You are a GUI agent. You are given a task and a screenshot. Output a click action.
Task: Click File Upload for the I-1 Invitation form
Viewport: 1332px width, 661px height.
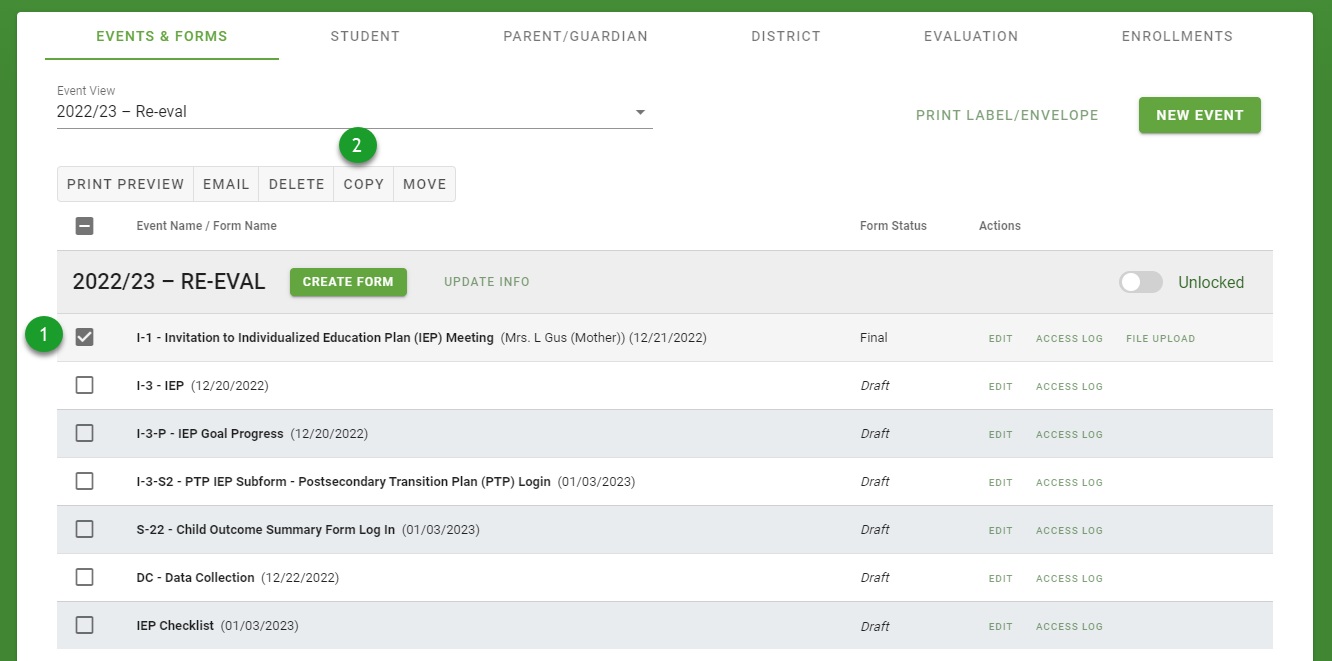[1160, 339]
